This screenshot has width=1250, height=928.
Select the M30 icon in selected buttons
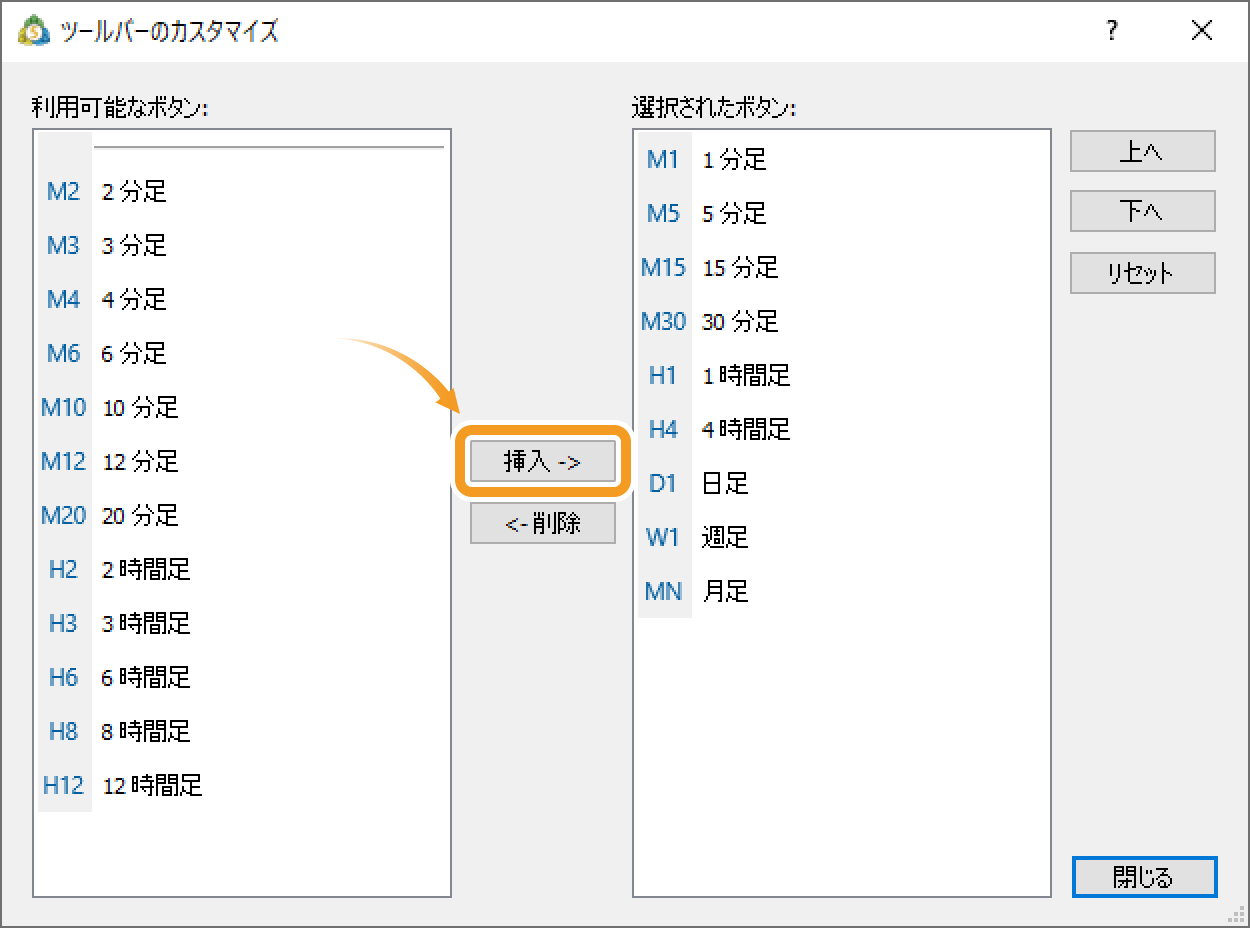[x=663, y=322]
